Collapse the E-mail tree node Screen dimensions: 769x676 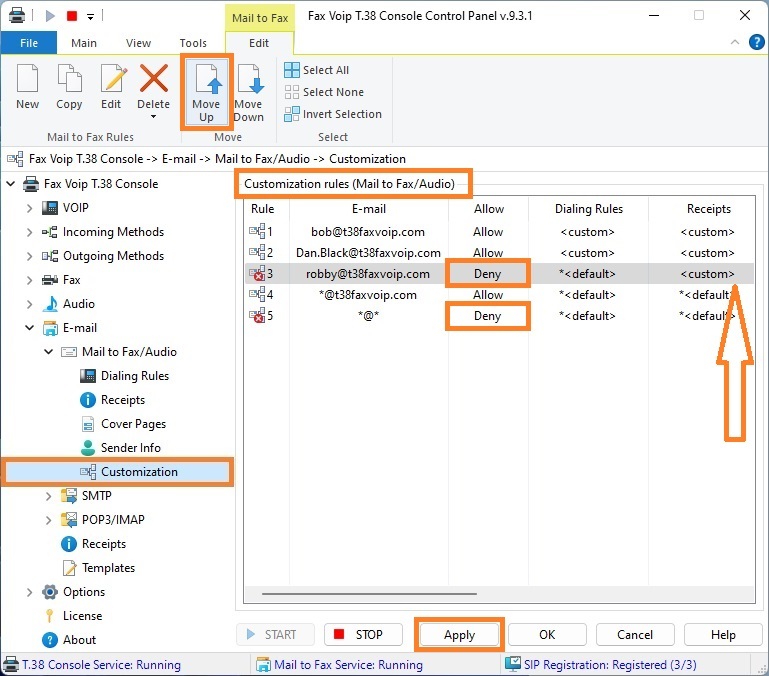(29, 328)
